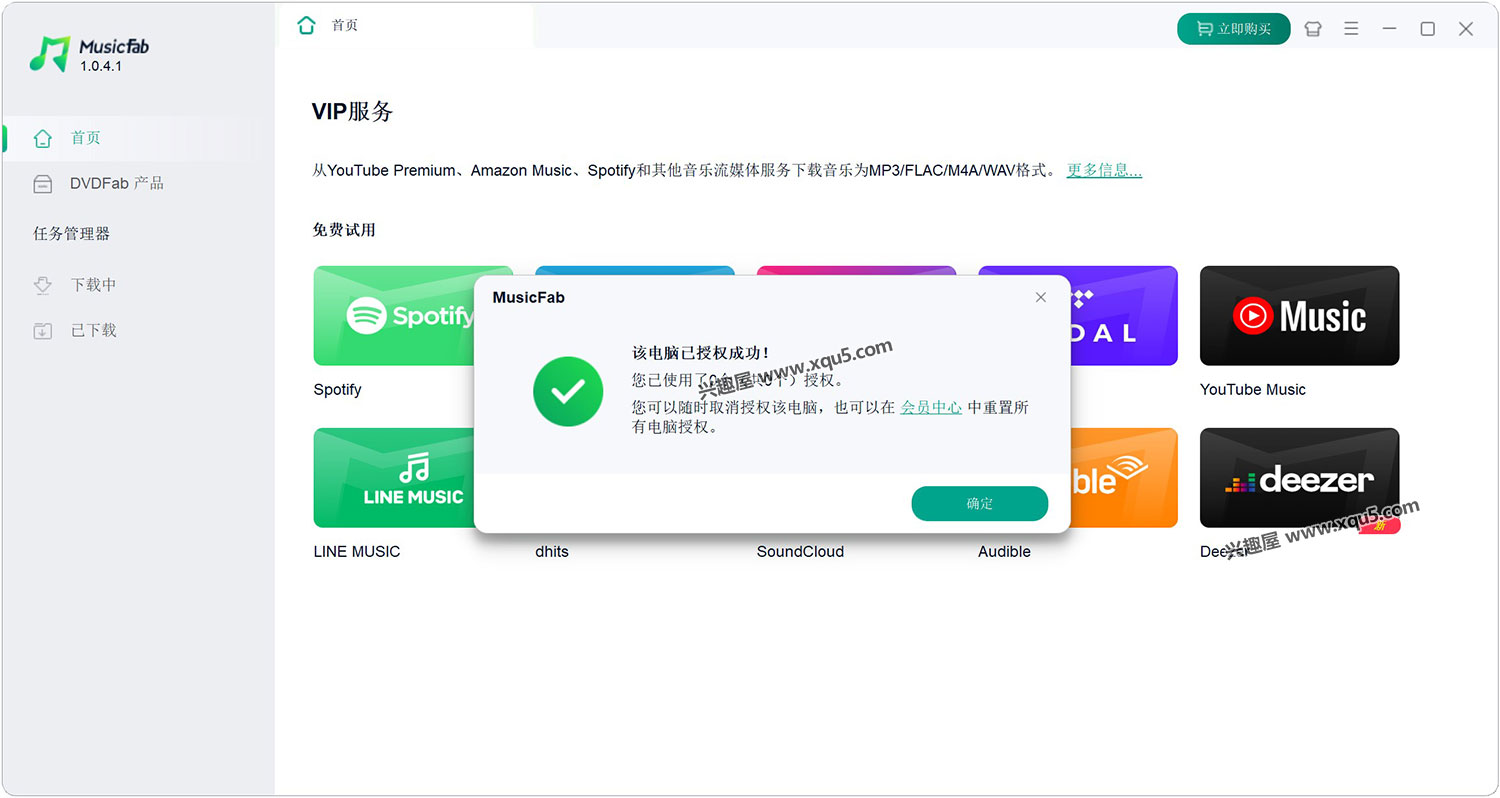
Task: Open the YouTube Music service card
Action: tap(1299, 316)
